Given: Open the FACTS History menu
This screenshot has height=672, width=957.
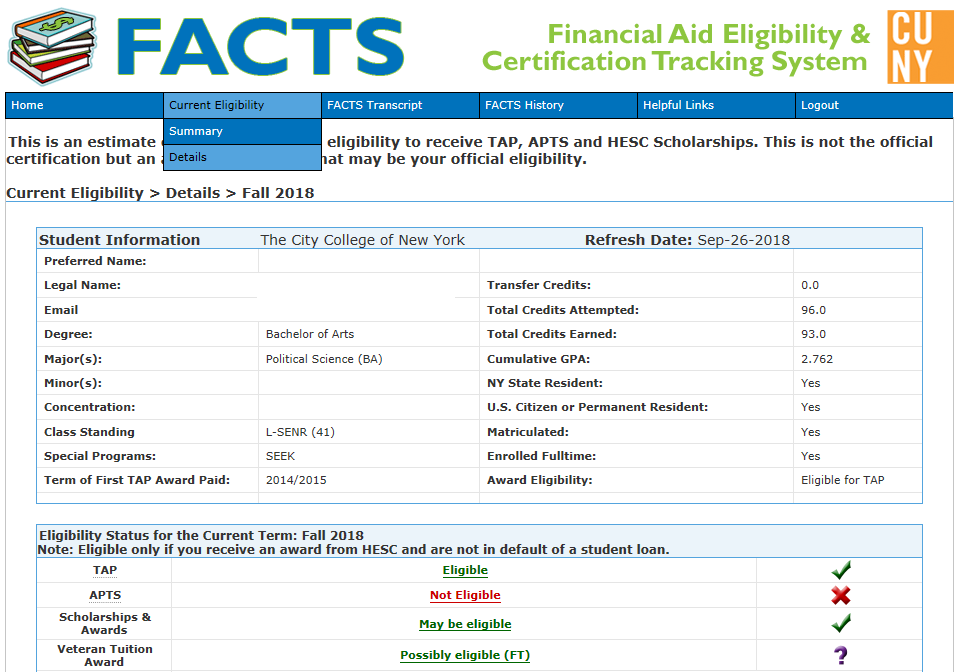Looking at the screenshot, I should click(x=558, y=105).
